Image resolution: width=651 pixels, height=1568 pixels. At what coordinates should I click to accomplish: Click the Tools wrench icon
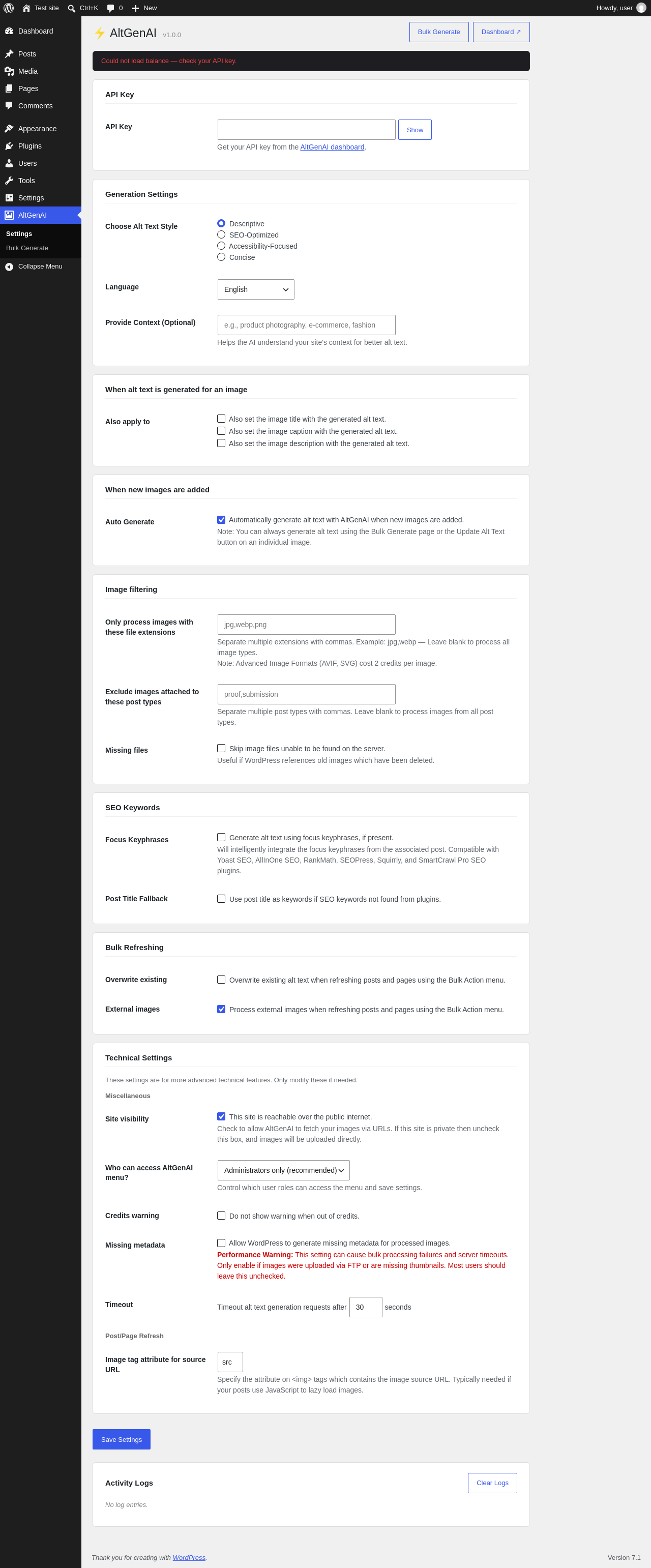(x=9, y=181)
